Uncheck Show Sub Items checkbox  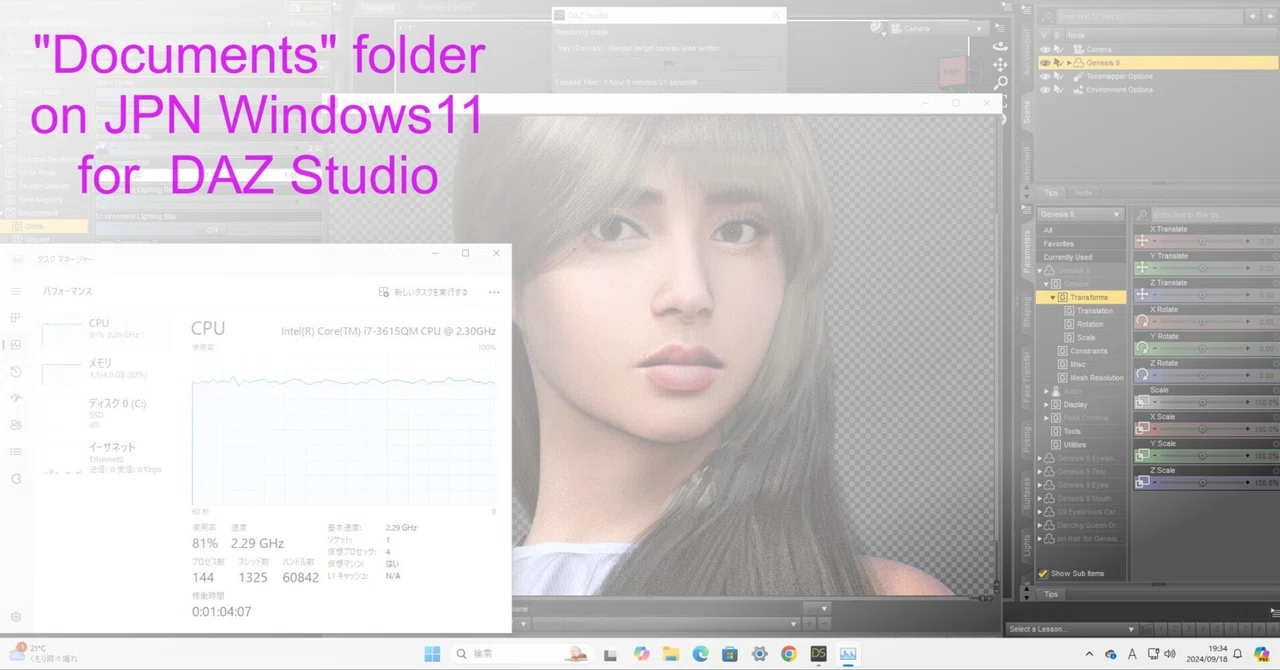[x=1043, y=573]
